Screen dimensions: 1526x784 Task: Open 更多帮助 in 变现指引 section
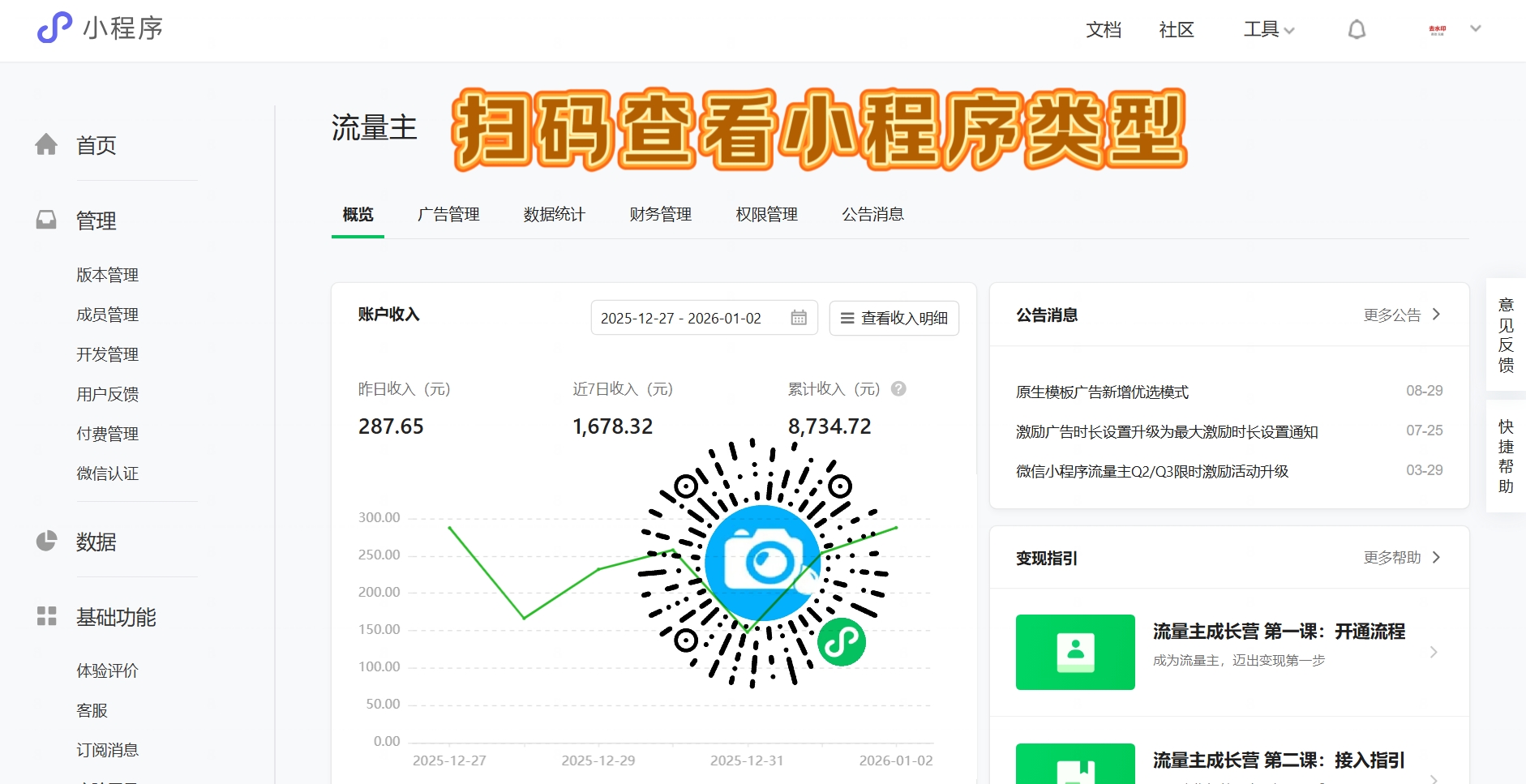pos(1402,558)
